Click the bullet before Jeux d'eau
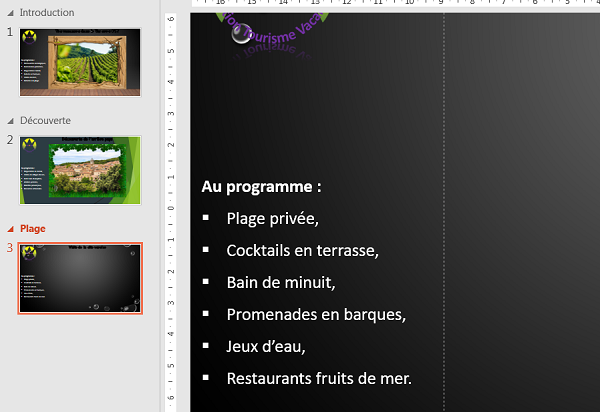 click(205, 346)
